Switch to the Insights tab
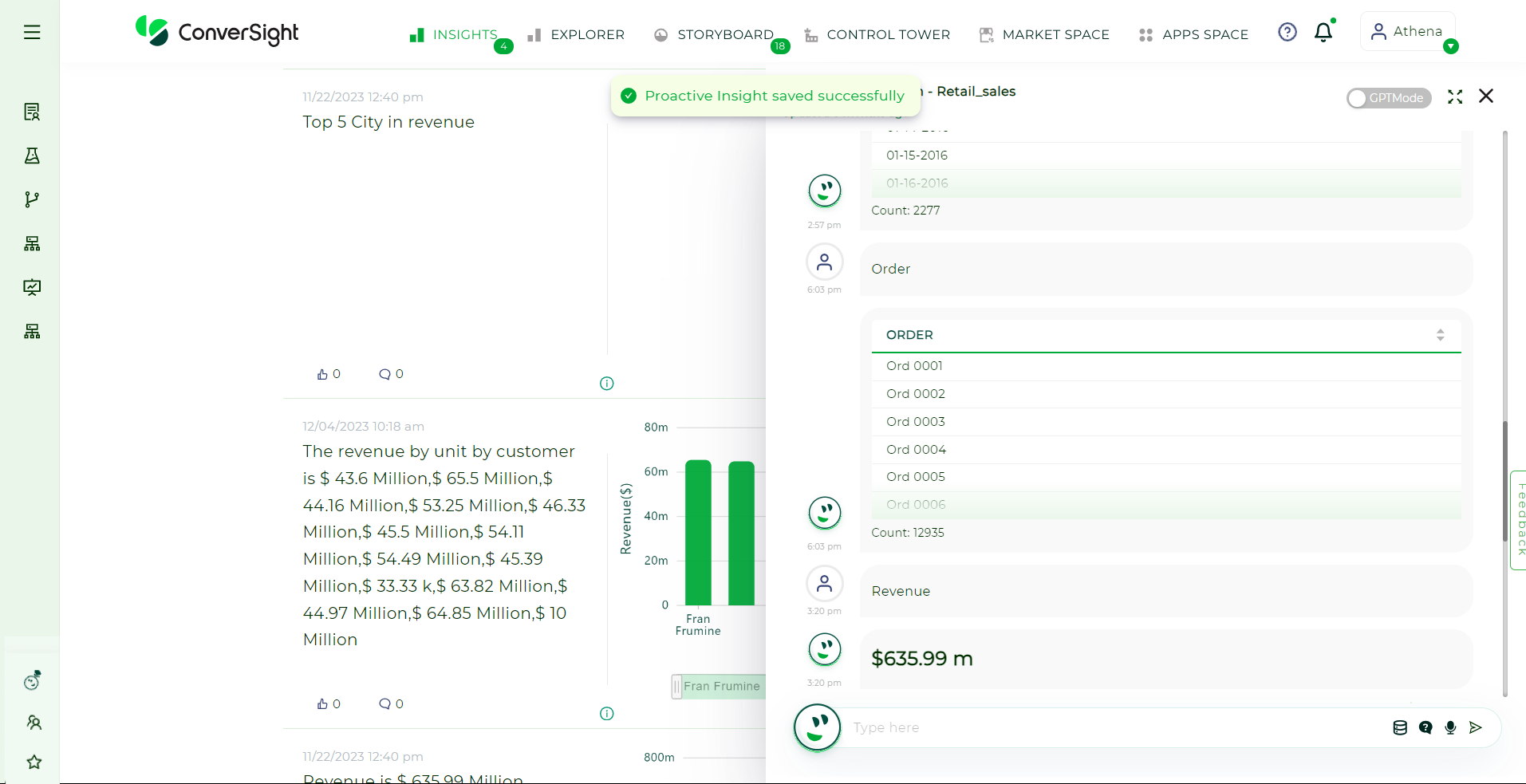 454,35
